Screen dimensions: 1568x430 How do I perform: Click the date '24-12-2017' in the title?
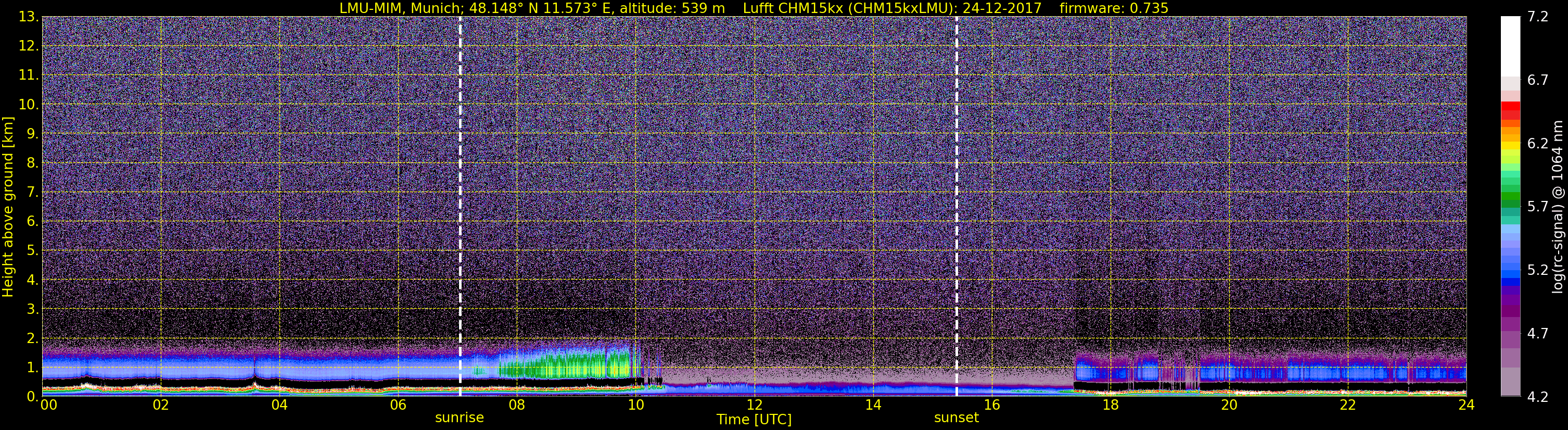pos(1002,8)
